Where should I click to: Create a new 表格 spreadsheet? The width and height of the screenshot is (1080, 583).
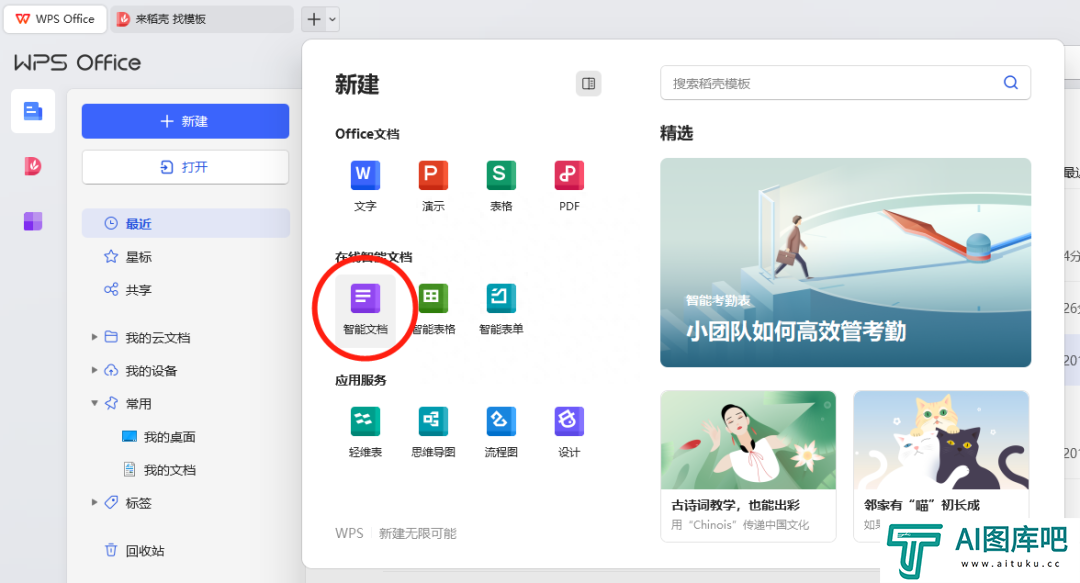point(501,185)
